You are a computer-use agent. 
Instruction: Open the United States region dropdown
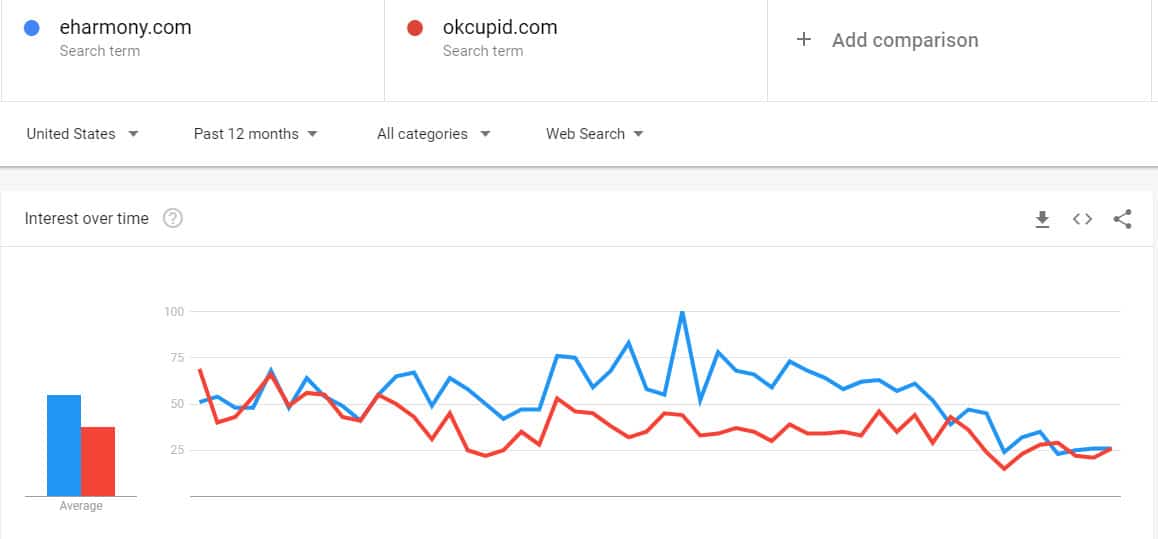(82, 134)
